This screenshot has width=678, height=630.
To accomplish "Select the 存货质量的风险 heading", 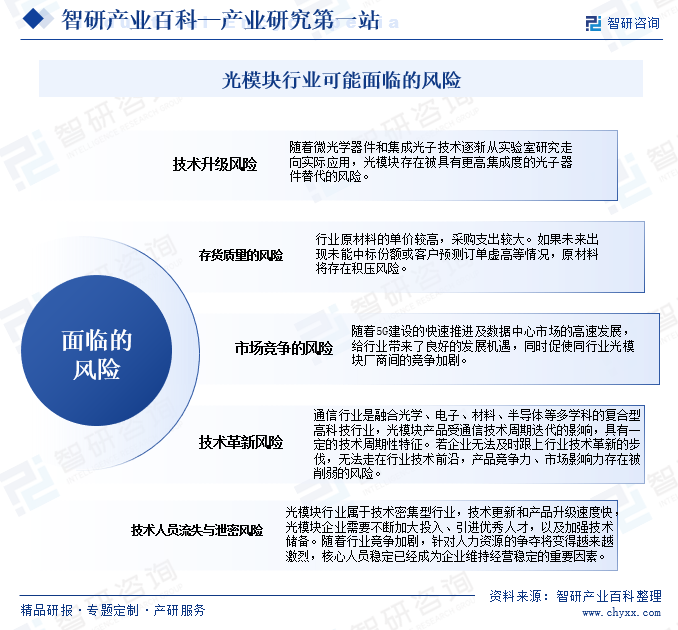I will pos(241,256).
